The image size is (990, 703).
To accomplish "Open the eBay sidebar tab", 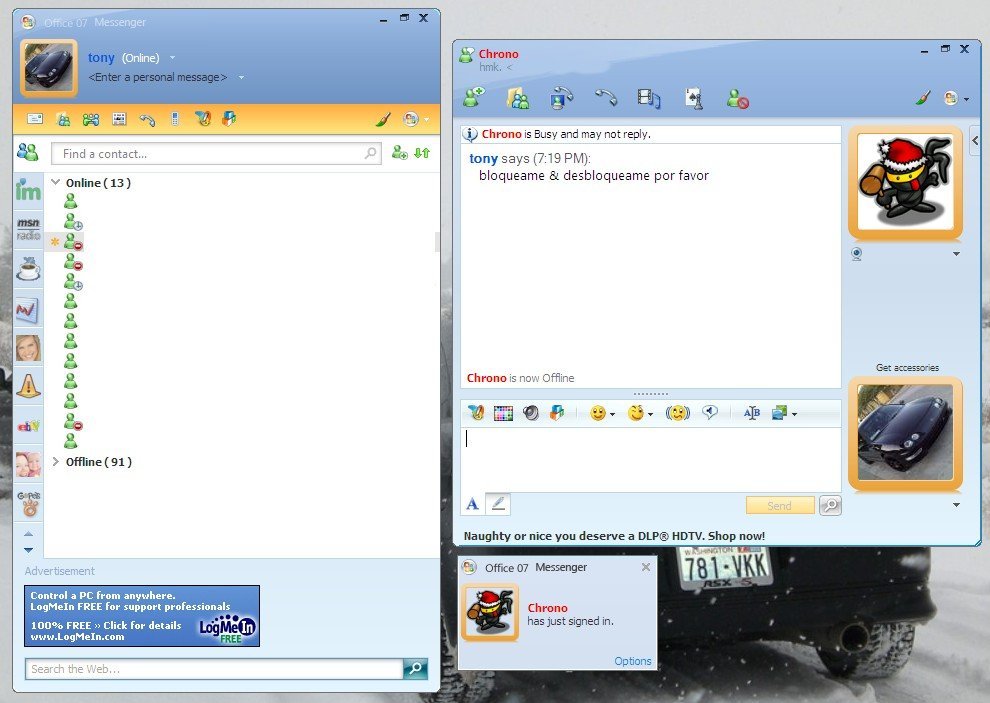I will pos(28,426).
